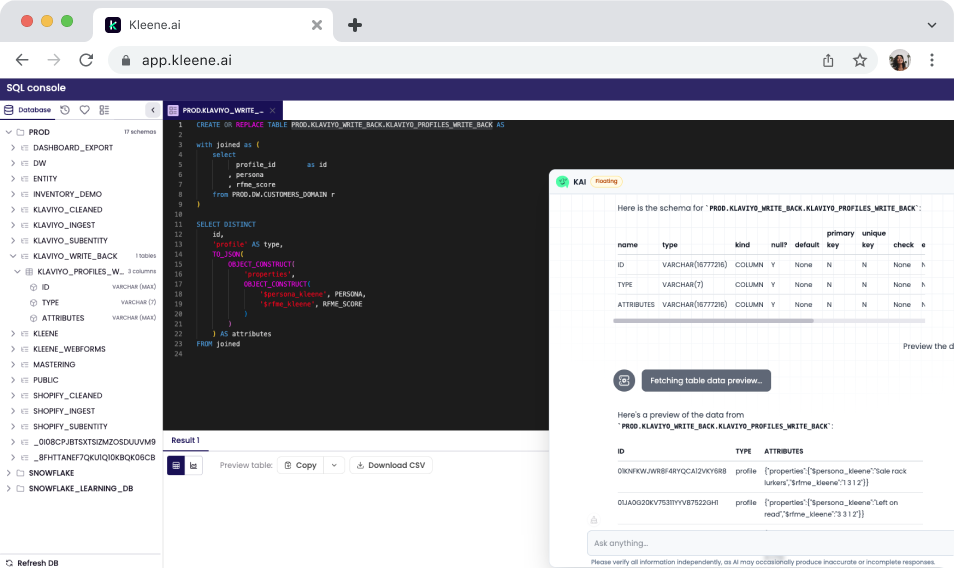Image resolution: width=954 pixels, height=568 pixels.
Task: Reload the app.kleene.ai page
Action: [x=86, y=60]
